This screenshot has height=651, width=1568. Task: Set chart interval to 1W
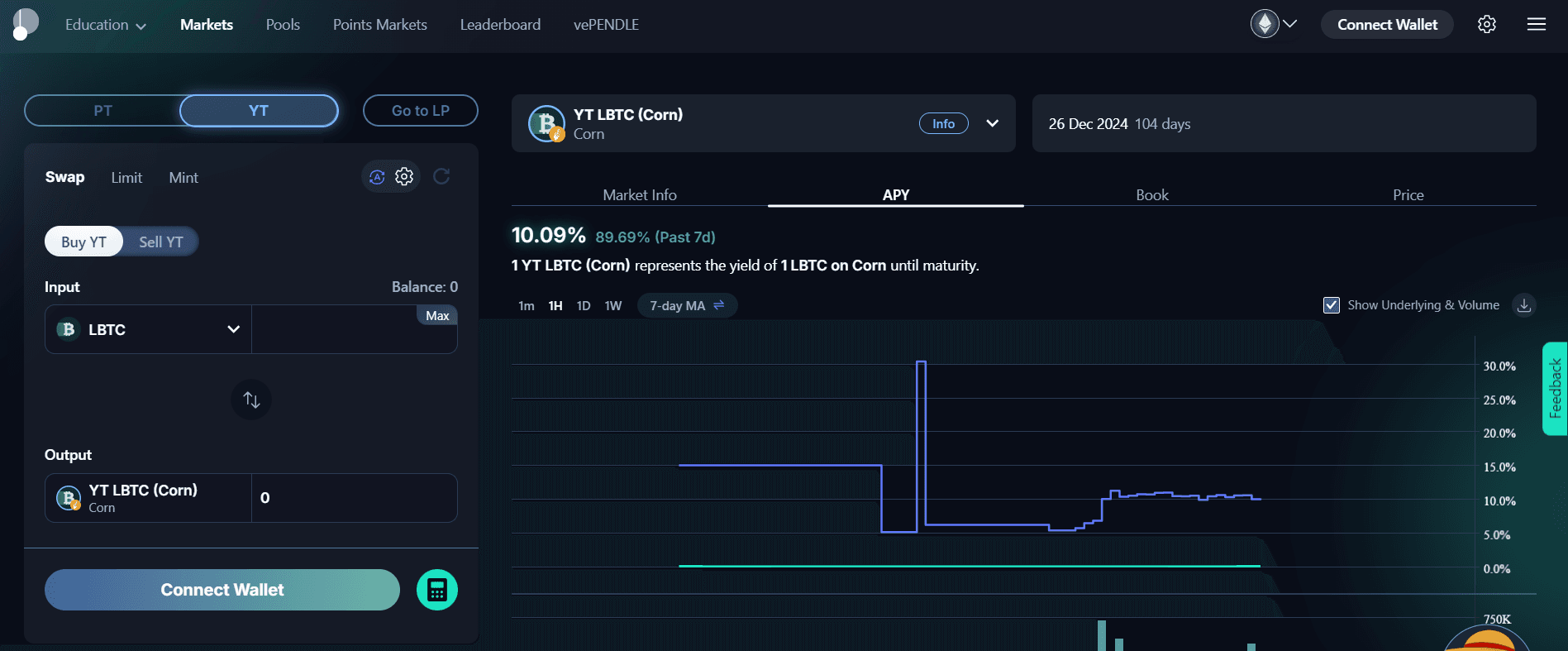[613, 306]
